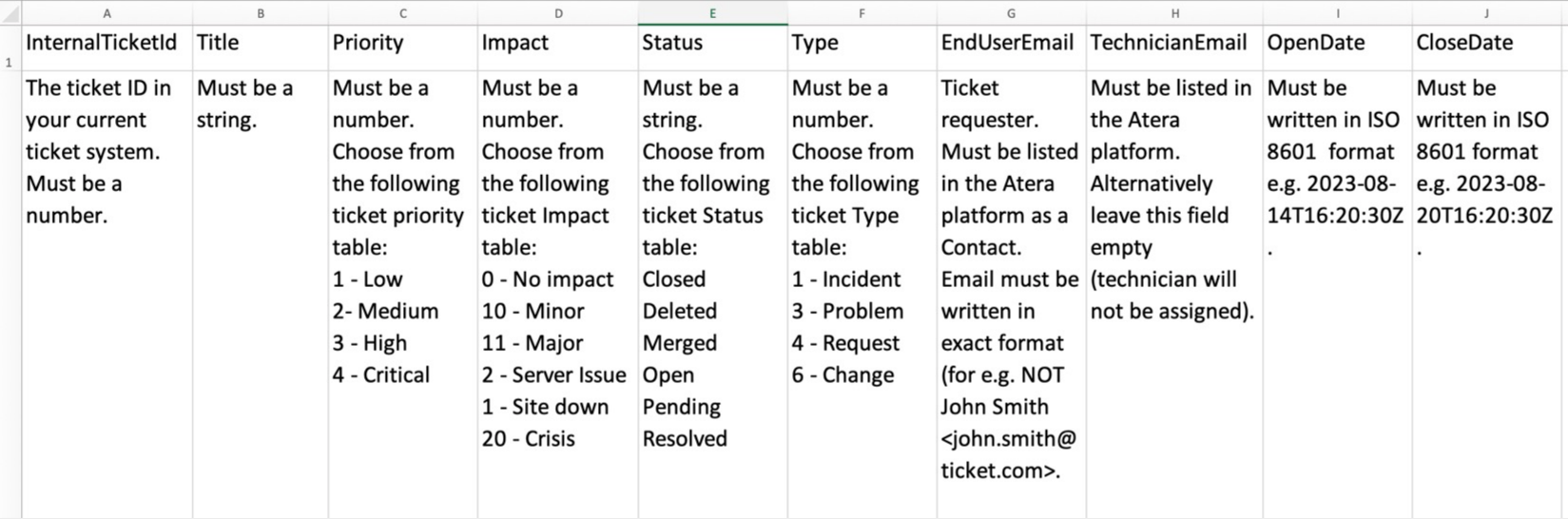The image size is (1568, 519).
Task: Select the highlighted column E header
Action: click(713, 13)
